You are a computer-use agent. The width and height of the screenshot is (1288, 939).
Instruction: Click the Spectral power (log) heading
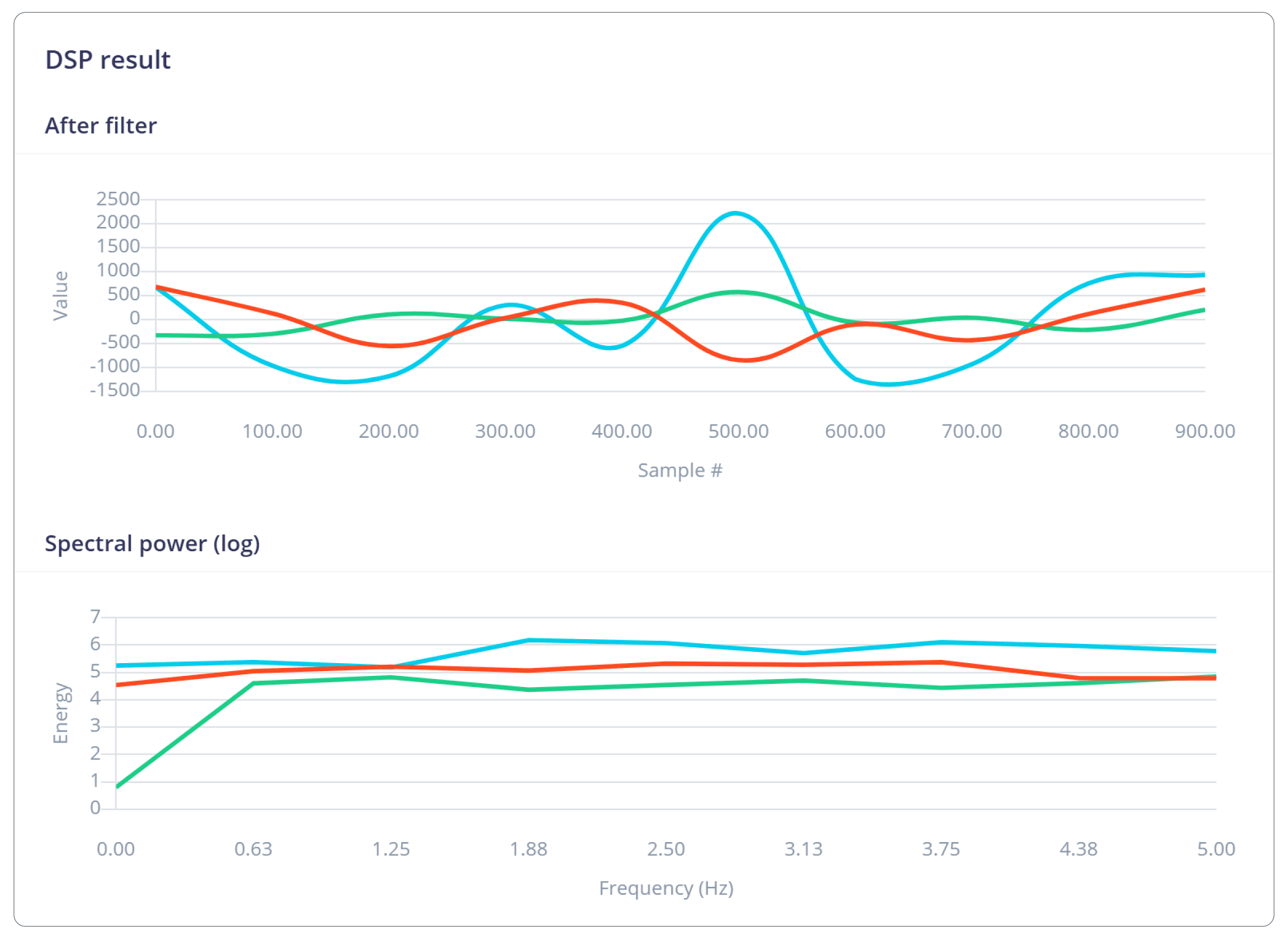pos(152,544)
